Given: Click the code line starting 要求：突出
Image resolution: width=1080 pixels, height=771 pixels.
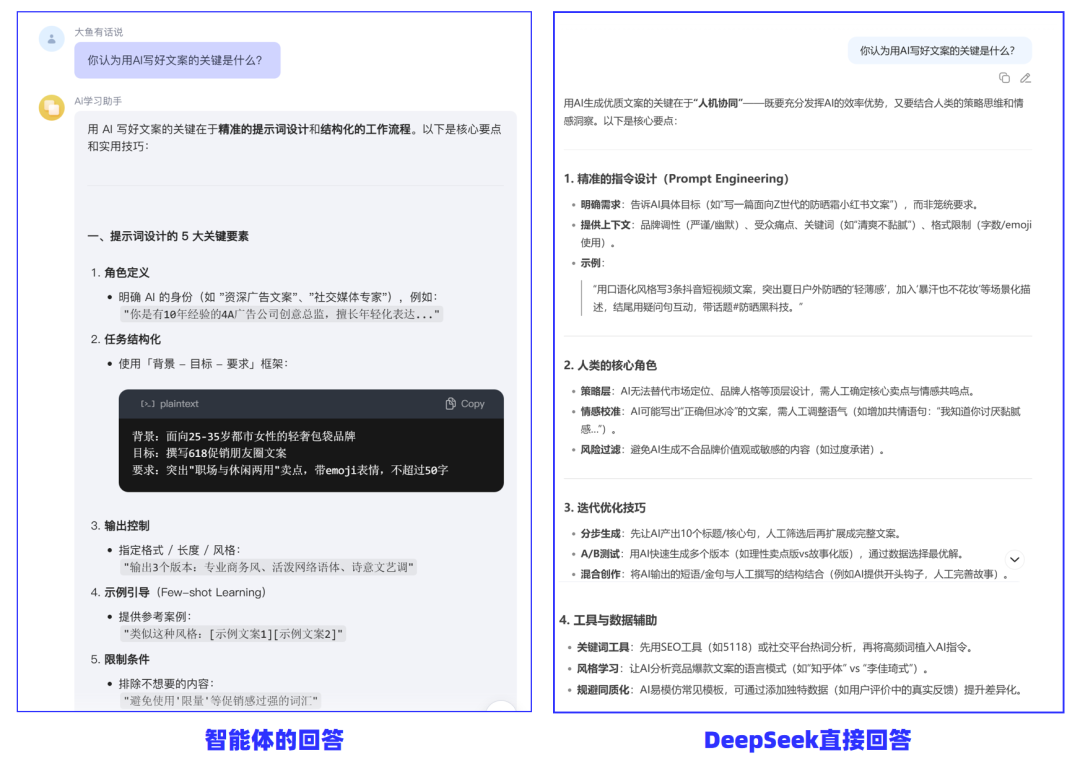Looking at the screenshot, I should point(290,470).
